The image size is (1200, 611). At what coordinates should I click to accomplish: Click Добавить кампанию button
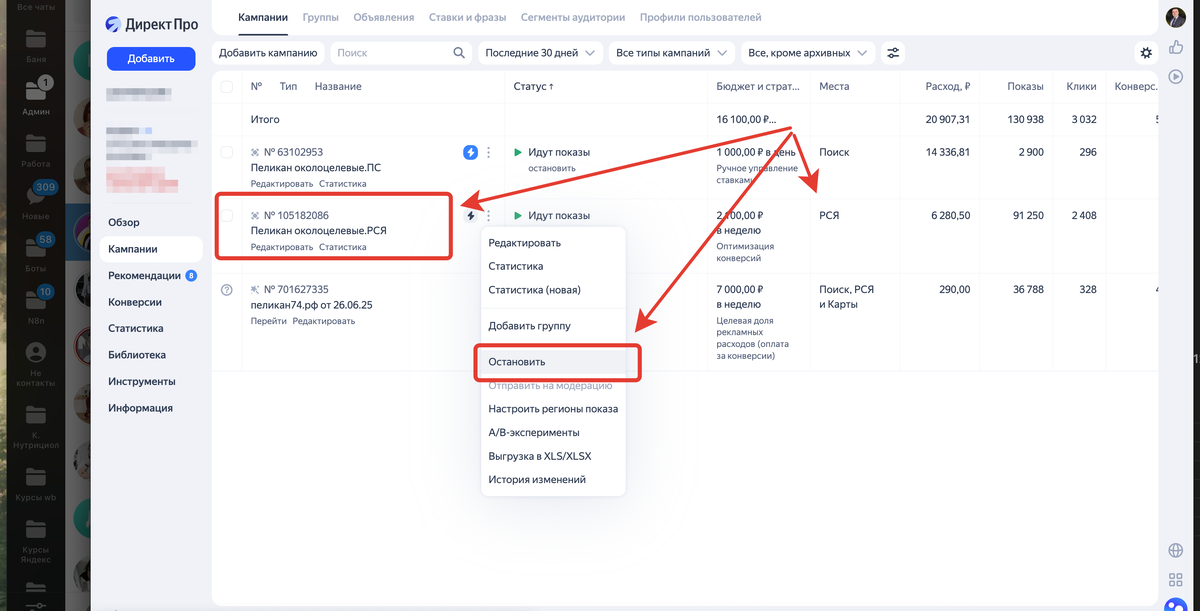268,53
